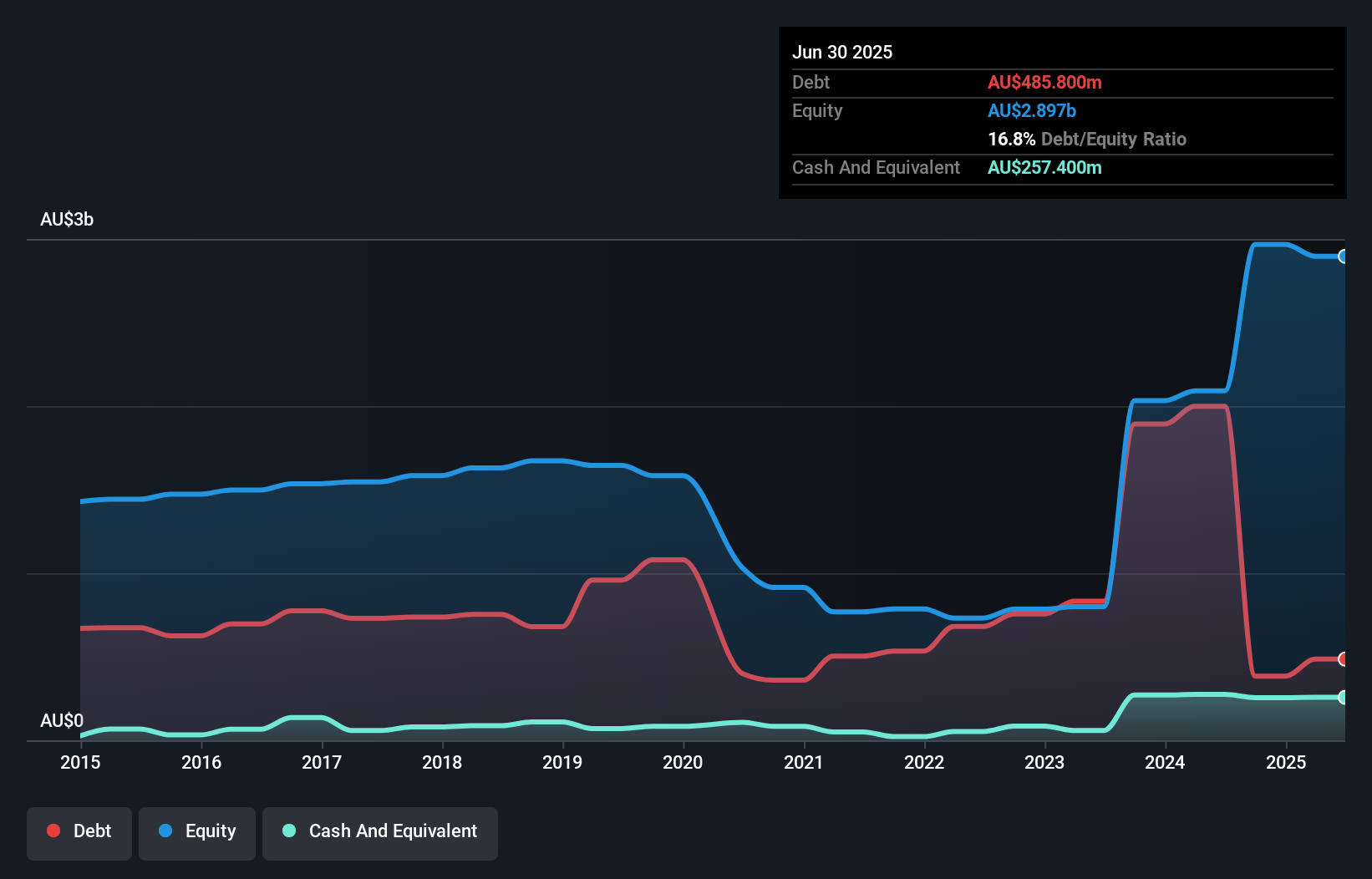Select the AU$0 axis label
1372x879 pixels.
tap(62, 720)
